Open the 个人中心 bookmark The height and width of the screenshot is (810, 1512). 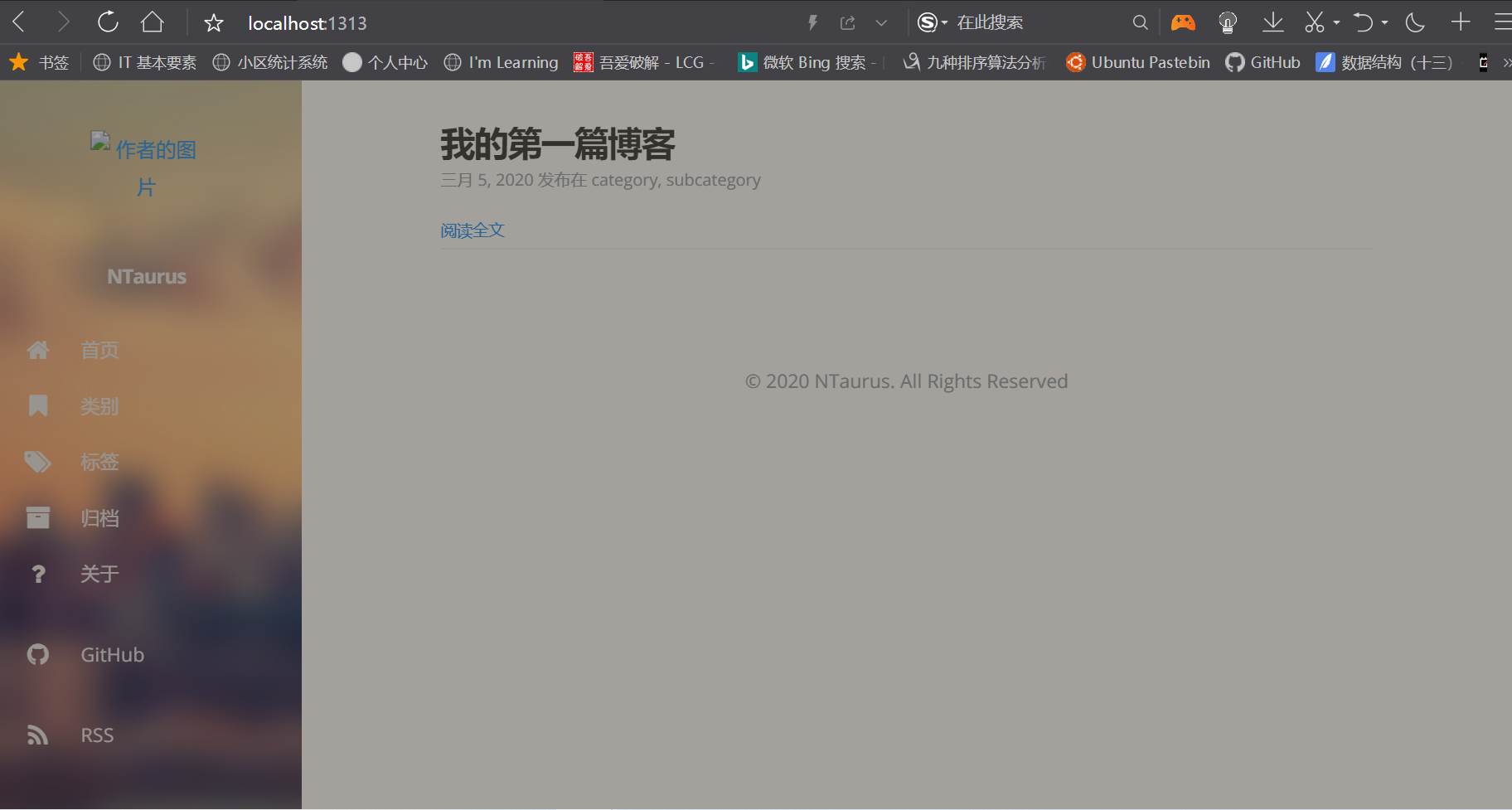click(x=385, y=62)
